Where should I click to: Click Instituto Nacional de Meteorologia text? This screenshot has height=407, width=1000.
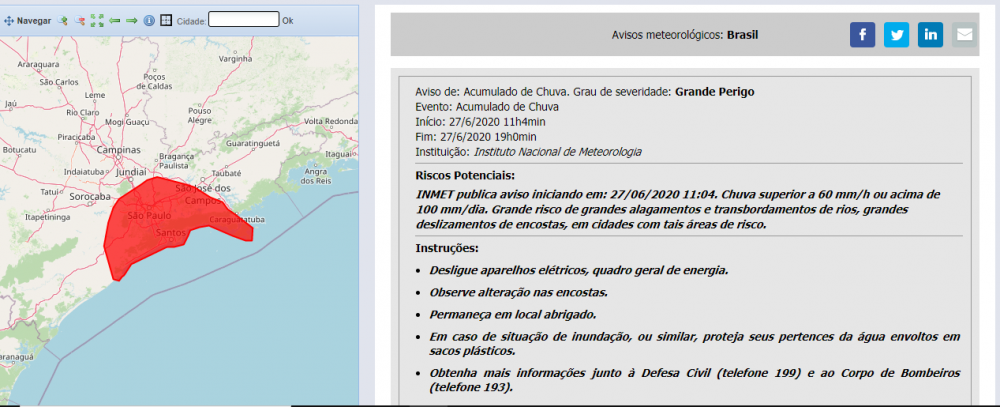coord(557,152)
